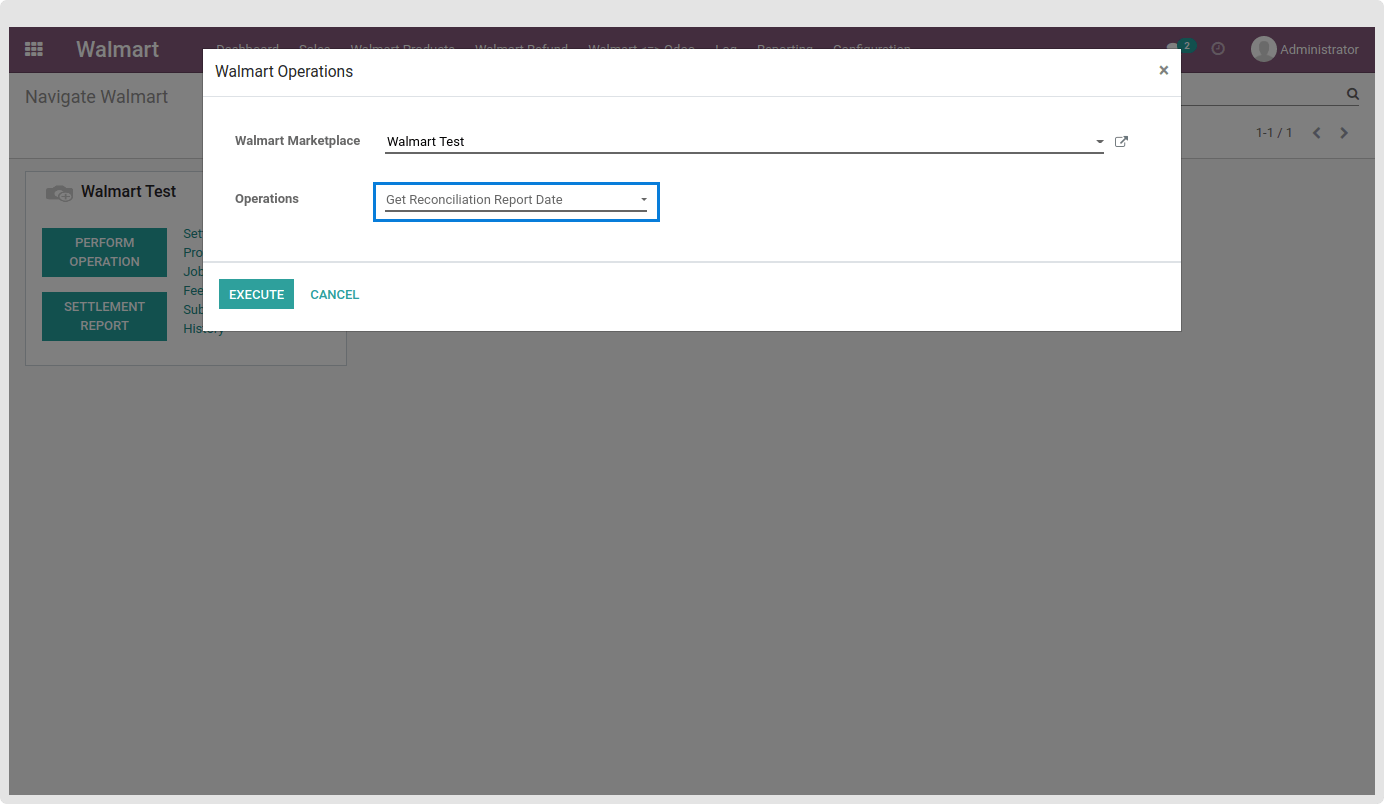Open the apps grid menu
1384x804 pixels.
[x=34, y=49]
